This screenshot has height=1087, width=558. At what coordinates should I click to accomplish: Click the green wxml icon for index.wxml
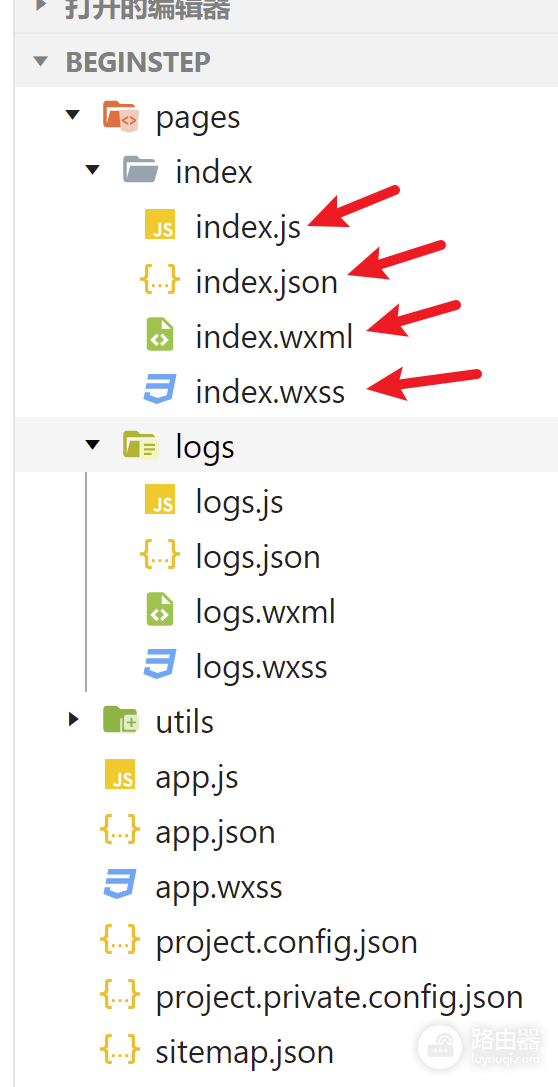click(x=160, y=335)
